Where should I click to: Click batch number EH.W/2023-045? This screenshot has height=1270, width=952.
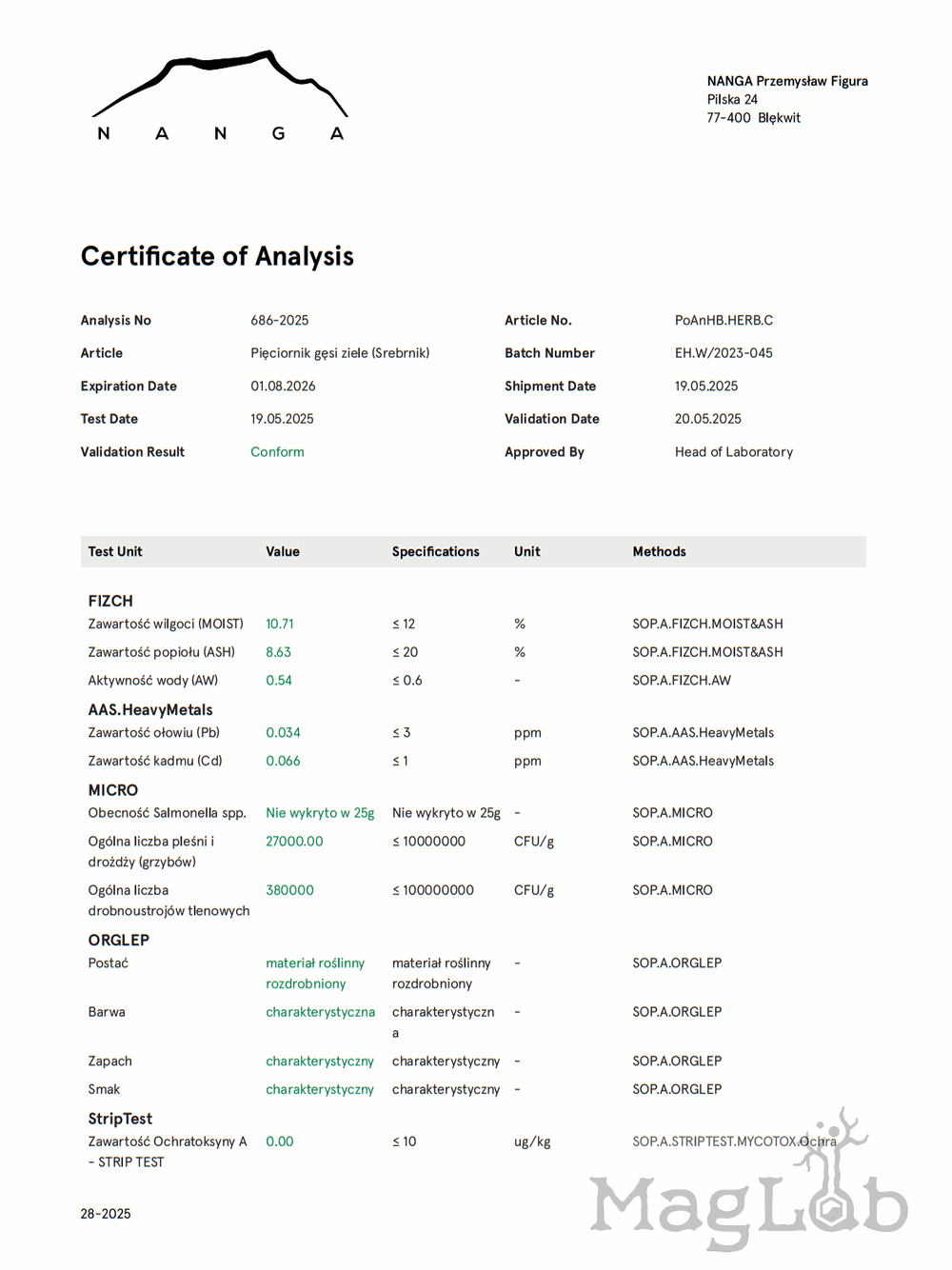pos(724,353)
